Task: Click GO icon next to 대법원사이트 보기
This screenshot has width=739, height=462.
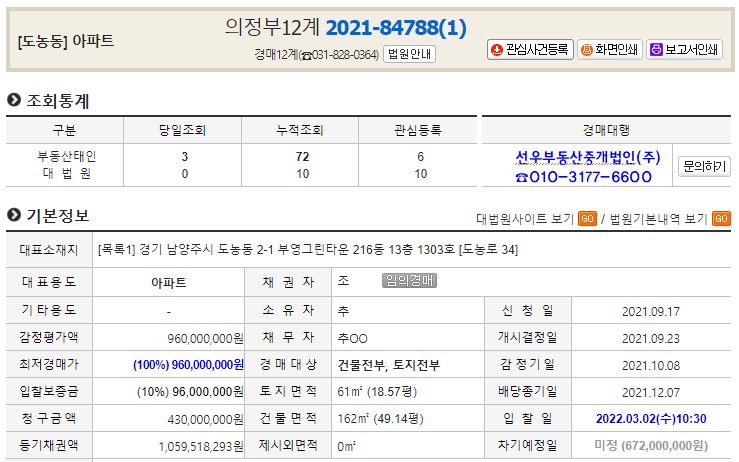Action: click(587, 219)
